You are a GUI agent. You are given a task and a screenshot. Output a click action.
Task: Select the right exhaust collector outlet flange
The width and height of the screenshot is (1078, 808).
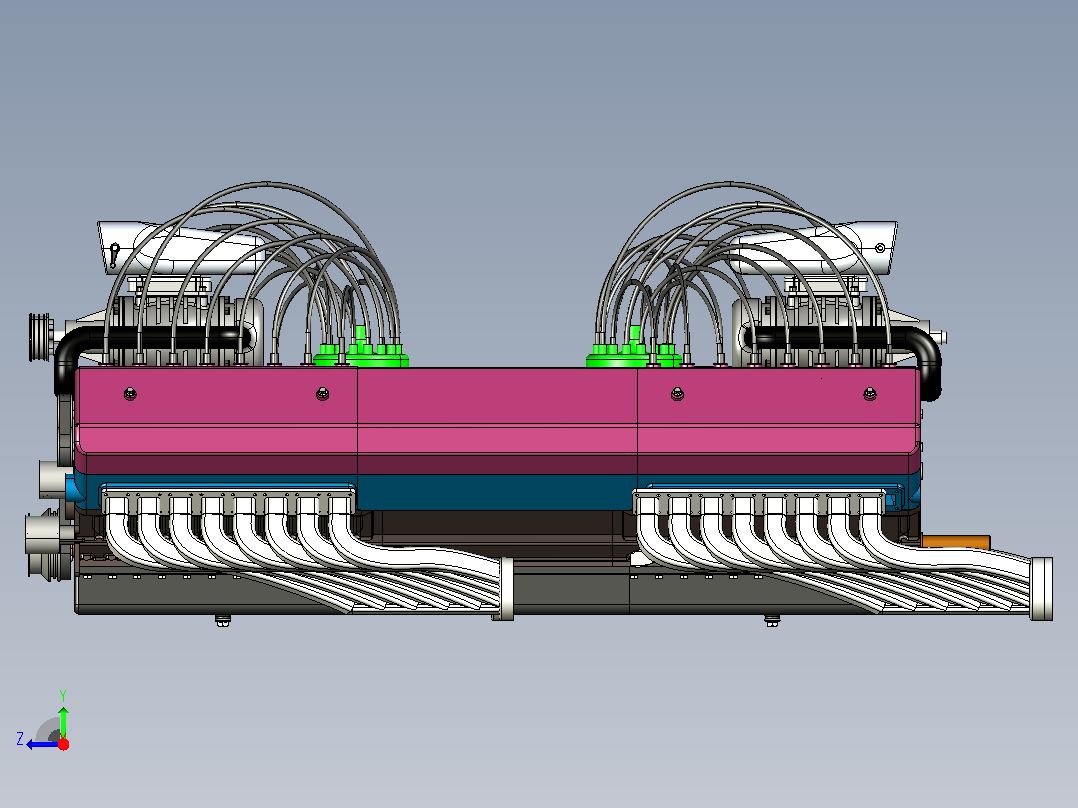point(1042,589)
